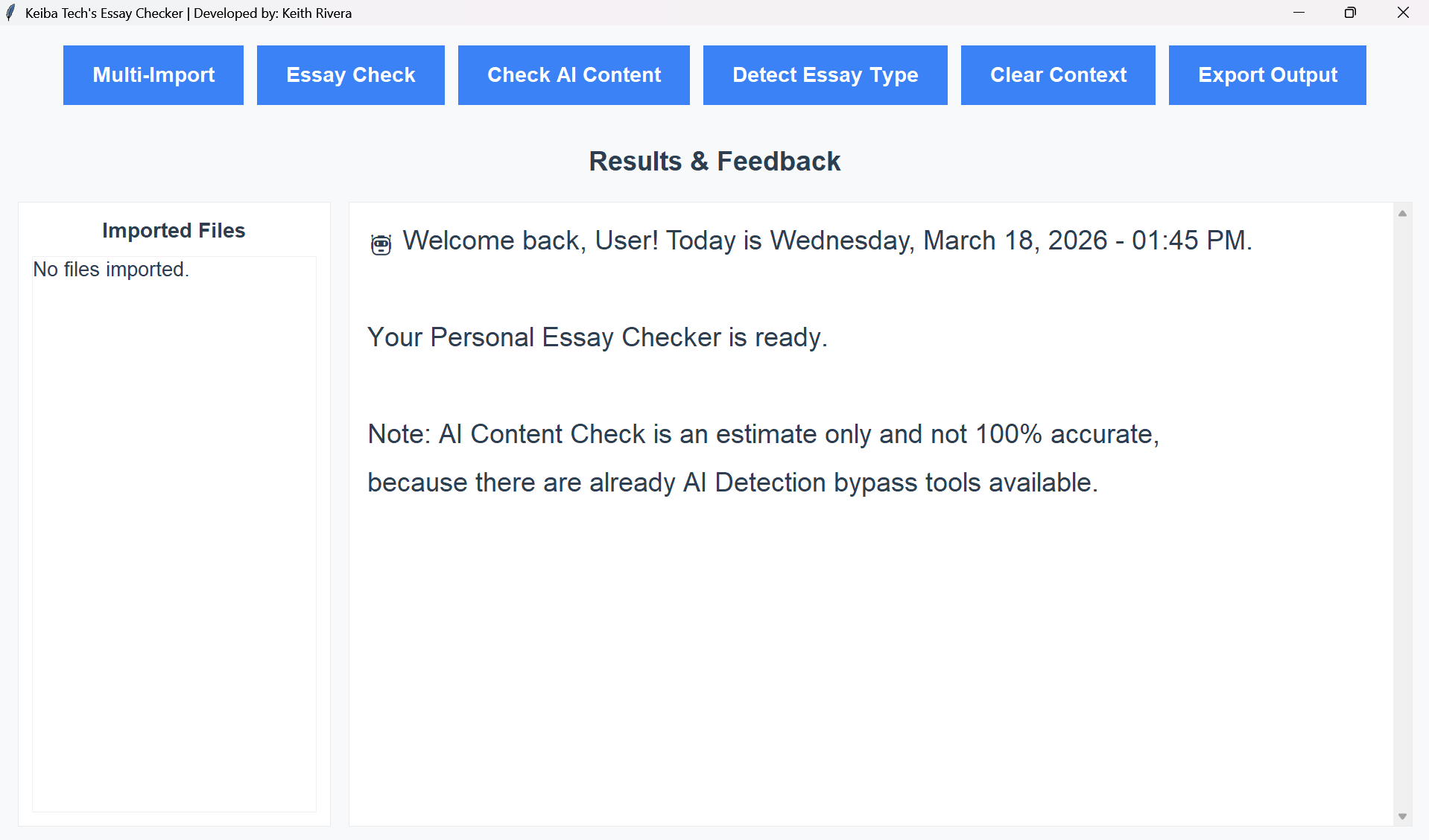Select the 'No files imported.' entry
Viewport: 1429px width, 840px height.
110,270
